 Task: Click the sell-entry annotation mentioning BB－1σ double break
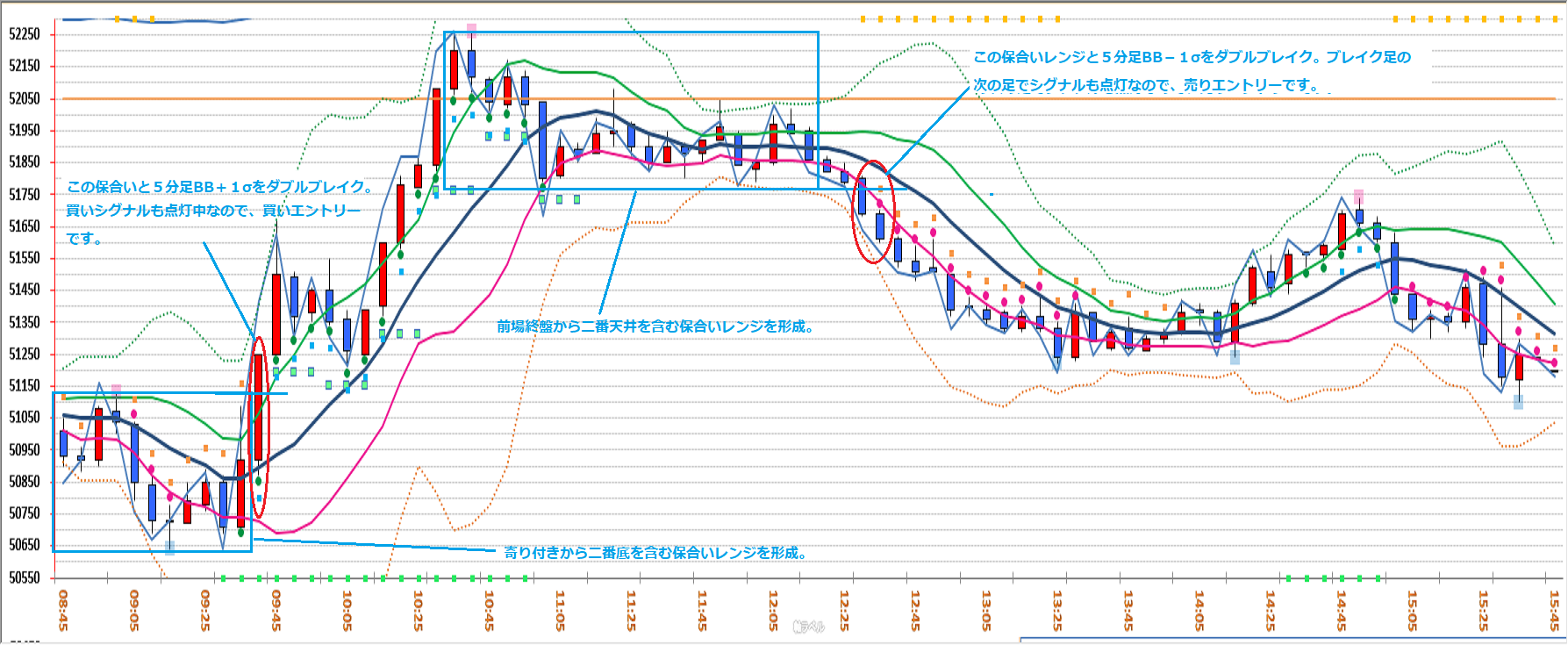pyautogui.click(x=1192, y=71)
